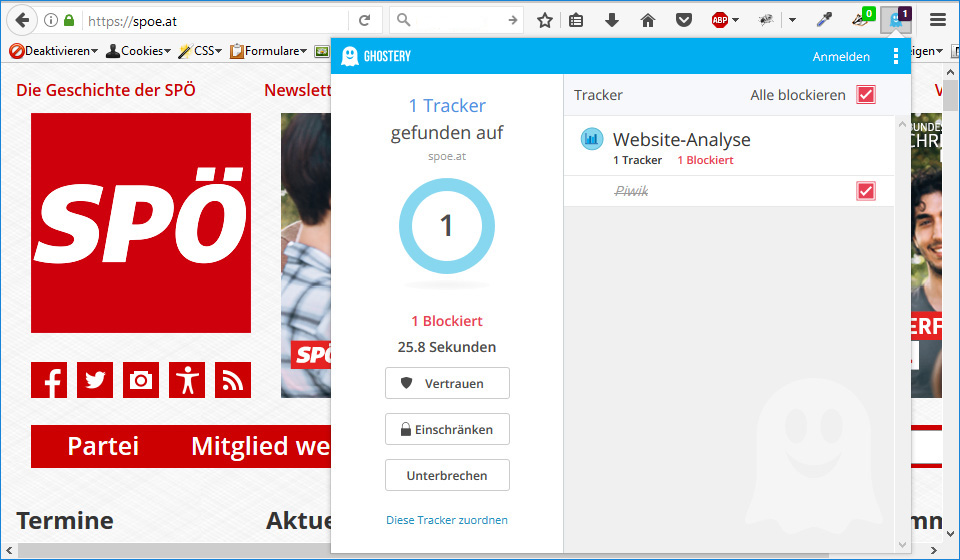Viewport: 960px width, 560px height.
Task: Open the Firefox hamburger menu
Action: (938, 20)
